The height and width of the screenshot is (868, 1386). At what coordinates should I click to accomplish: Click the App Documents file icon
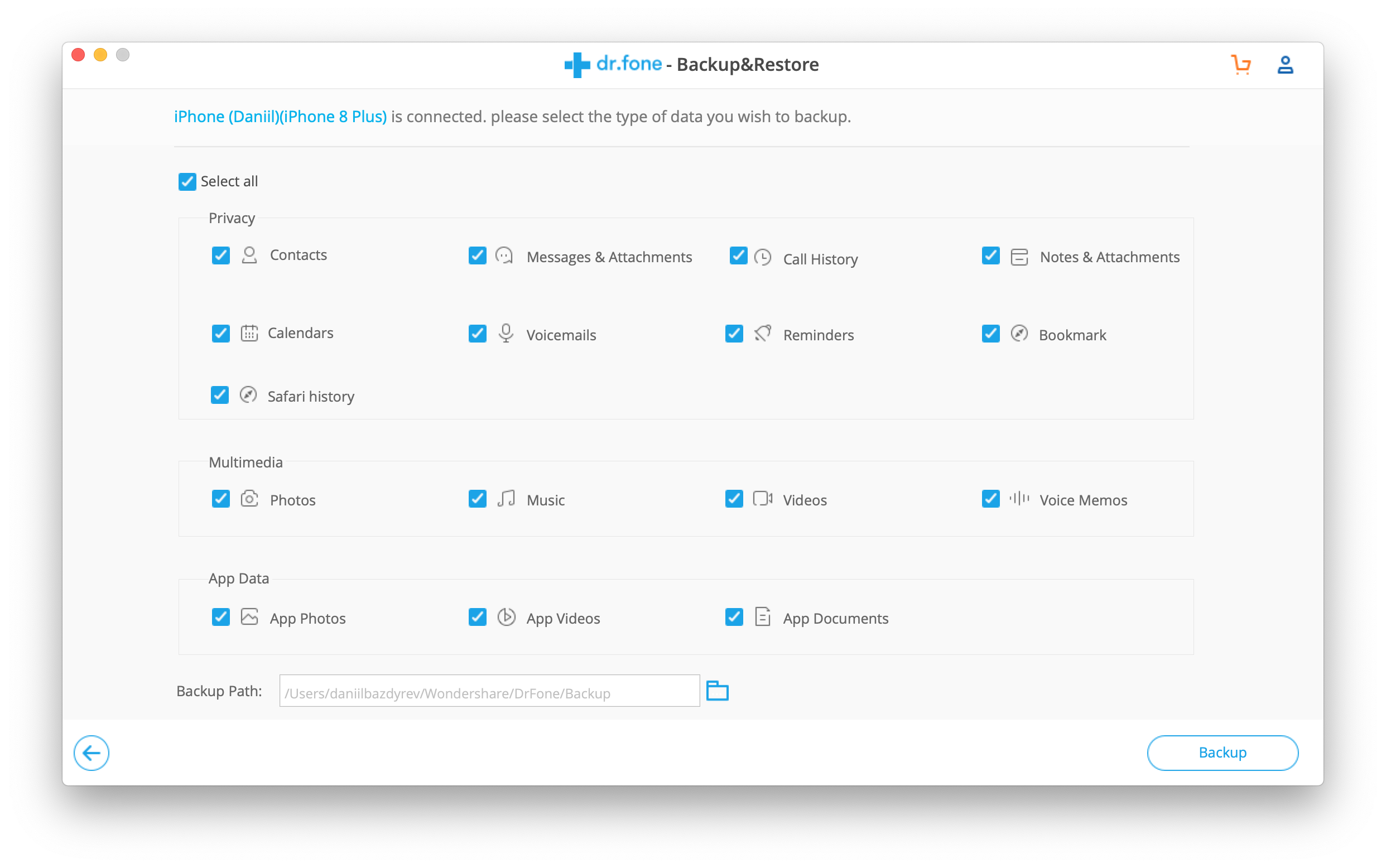[x=763, y=616]
